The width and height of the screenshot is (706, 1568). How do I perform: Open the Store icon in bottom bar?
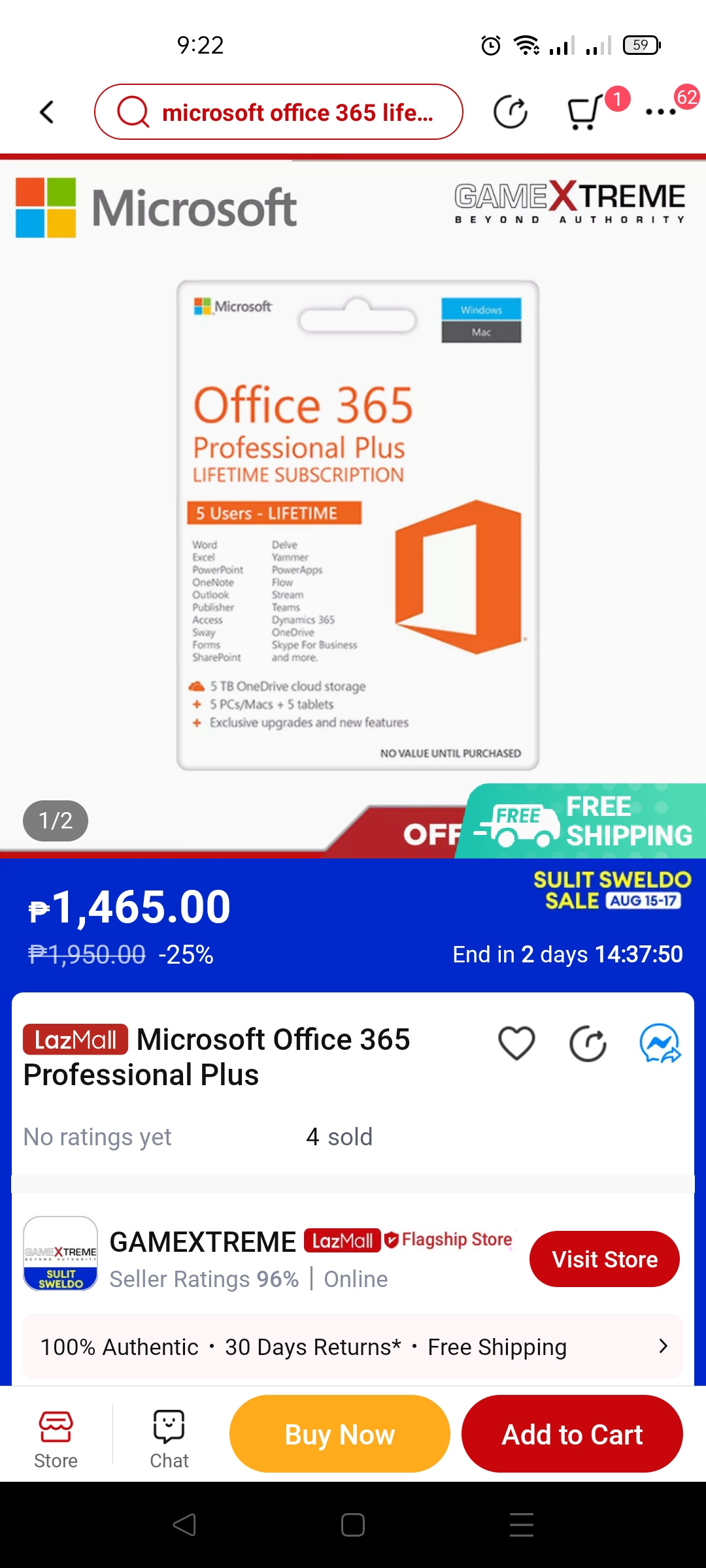[x=56, y=1439]
